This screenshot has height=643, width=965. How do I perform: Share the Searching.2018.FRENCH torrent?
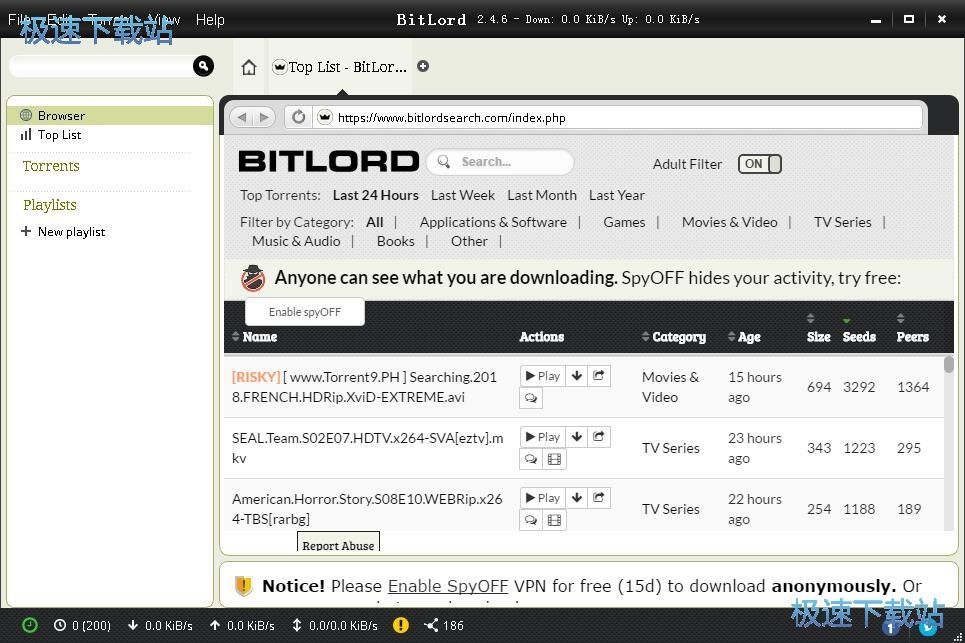pyautogui.click(x=599, y=376)
